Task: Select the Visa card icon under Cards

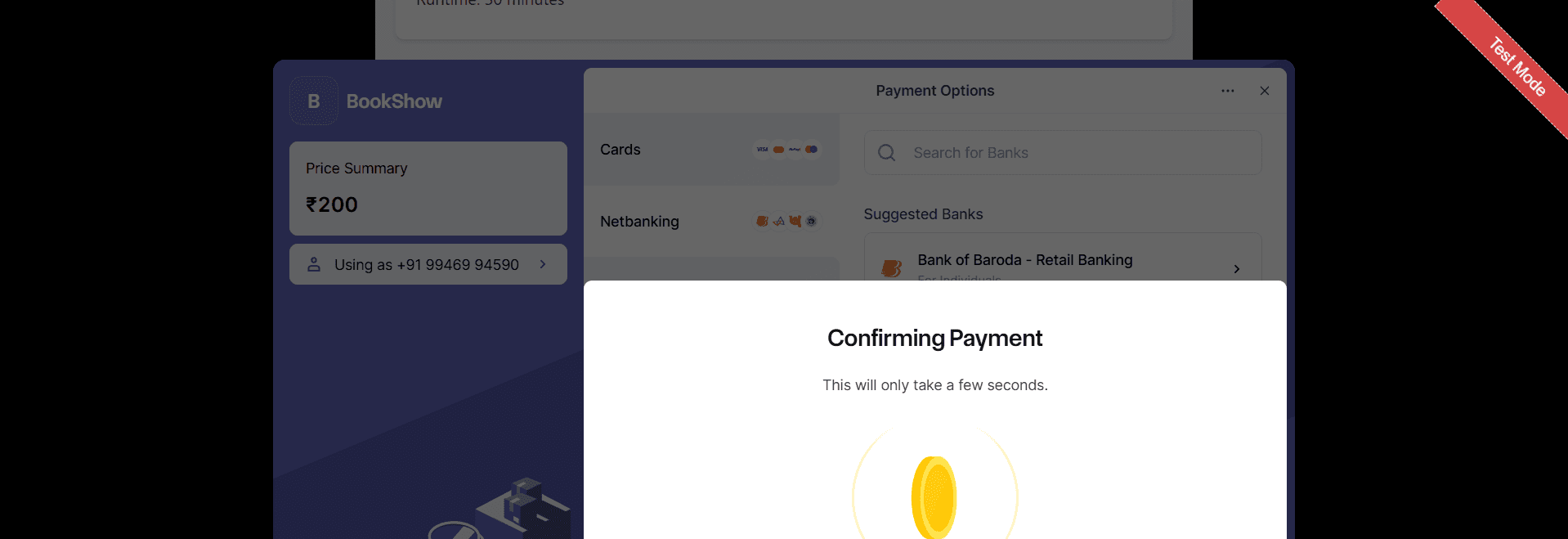Action: click(762, 150)
